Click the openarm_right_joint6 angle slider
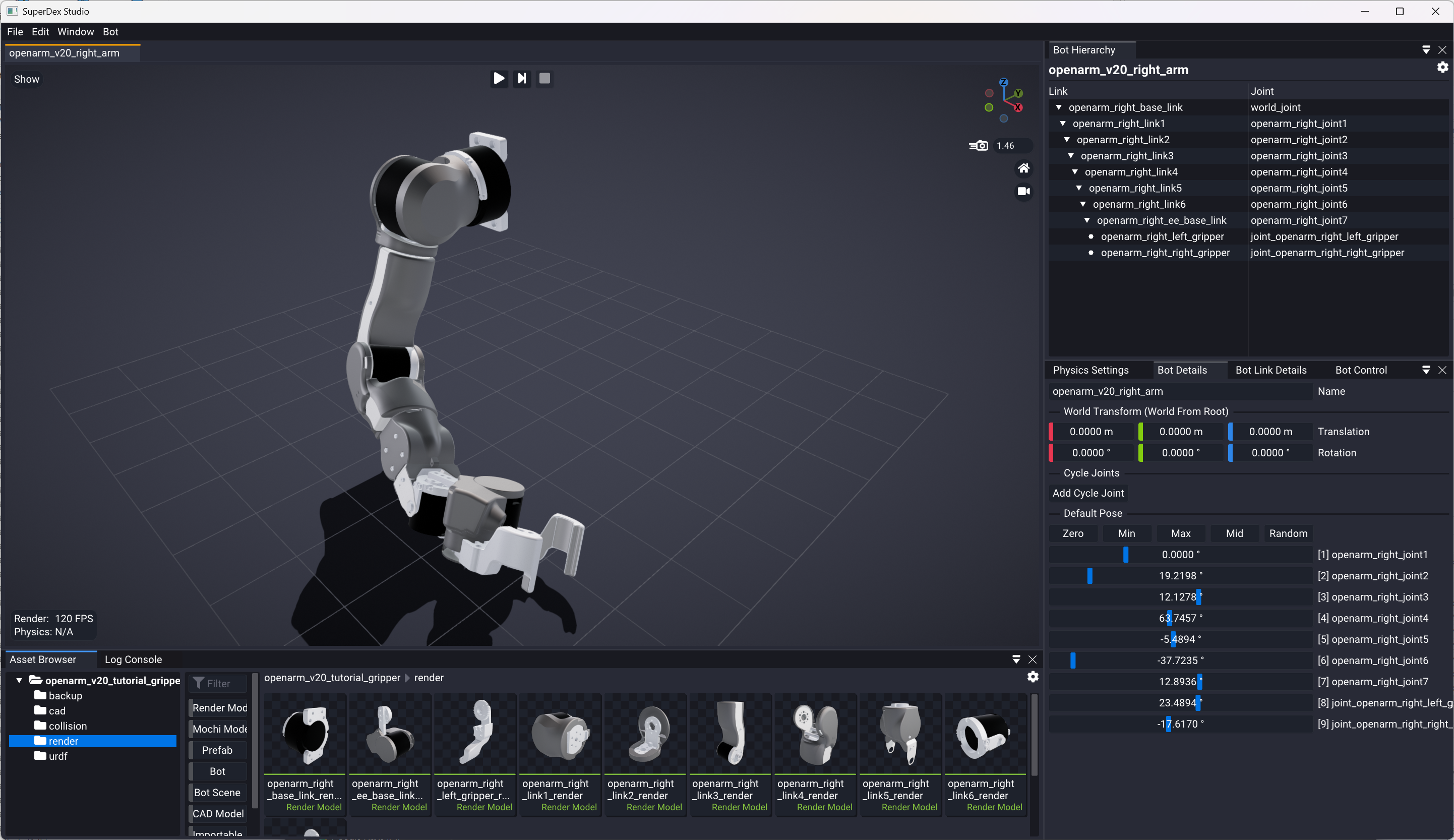The height and width of the screenshot is (840, 1454). (x=1181, y=661)
